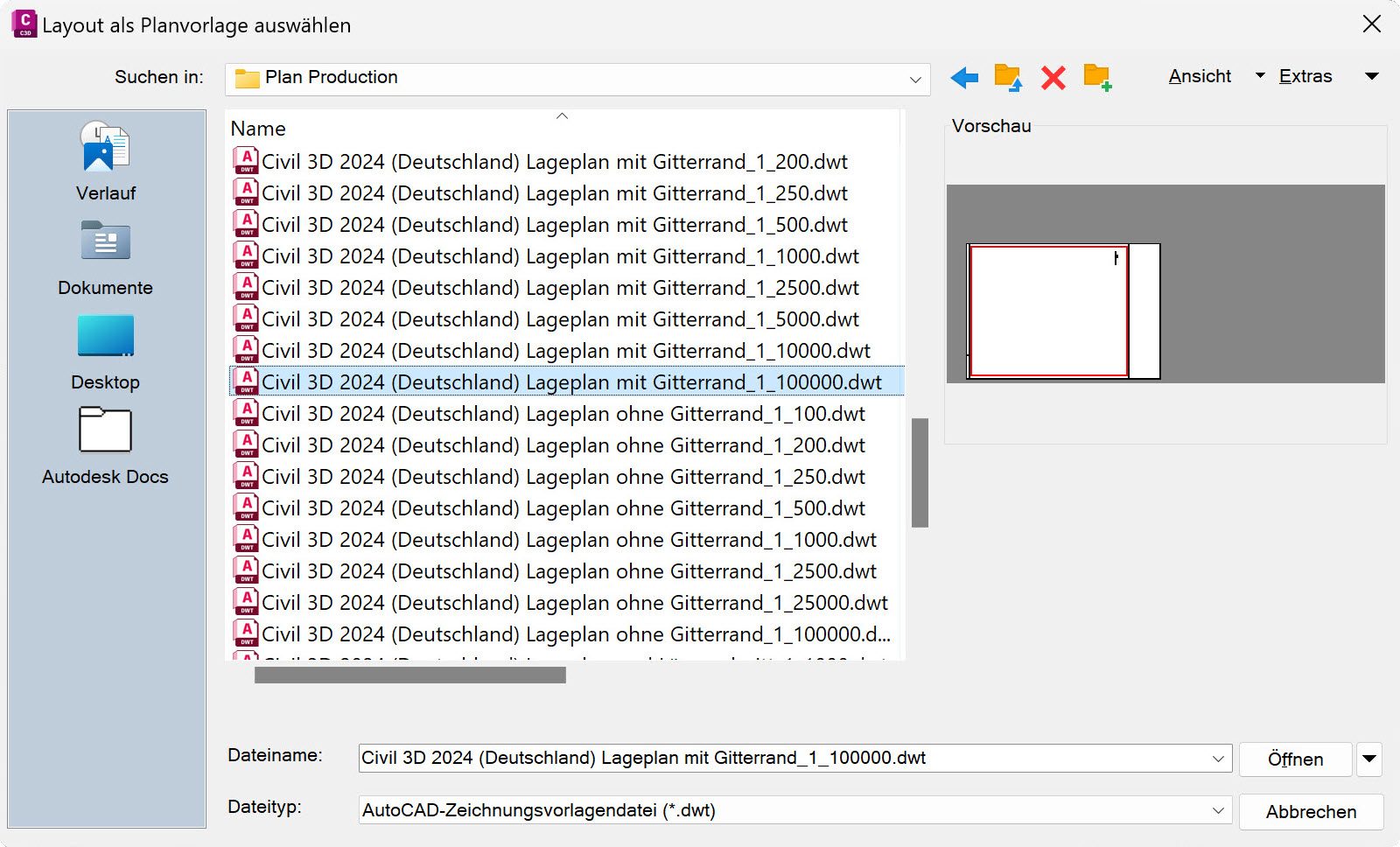
Task: Open Autodesk Docs location
Action: (x=105, y=446)
